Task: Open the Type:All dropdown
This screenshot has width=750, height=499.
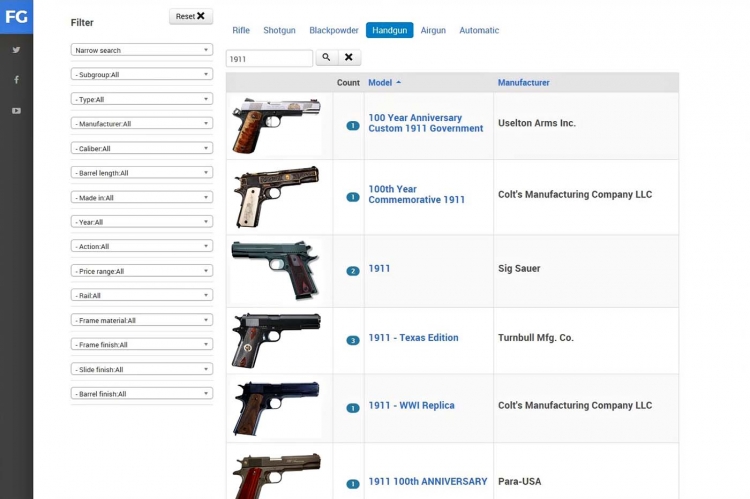Action: (142, 99)
